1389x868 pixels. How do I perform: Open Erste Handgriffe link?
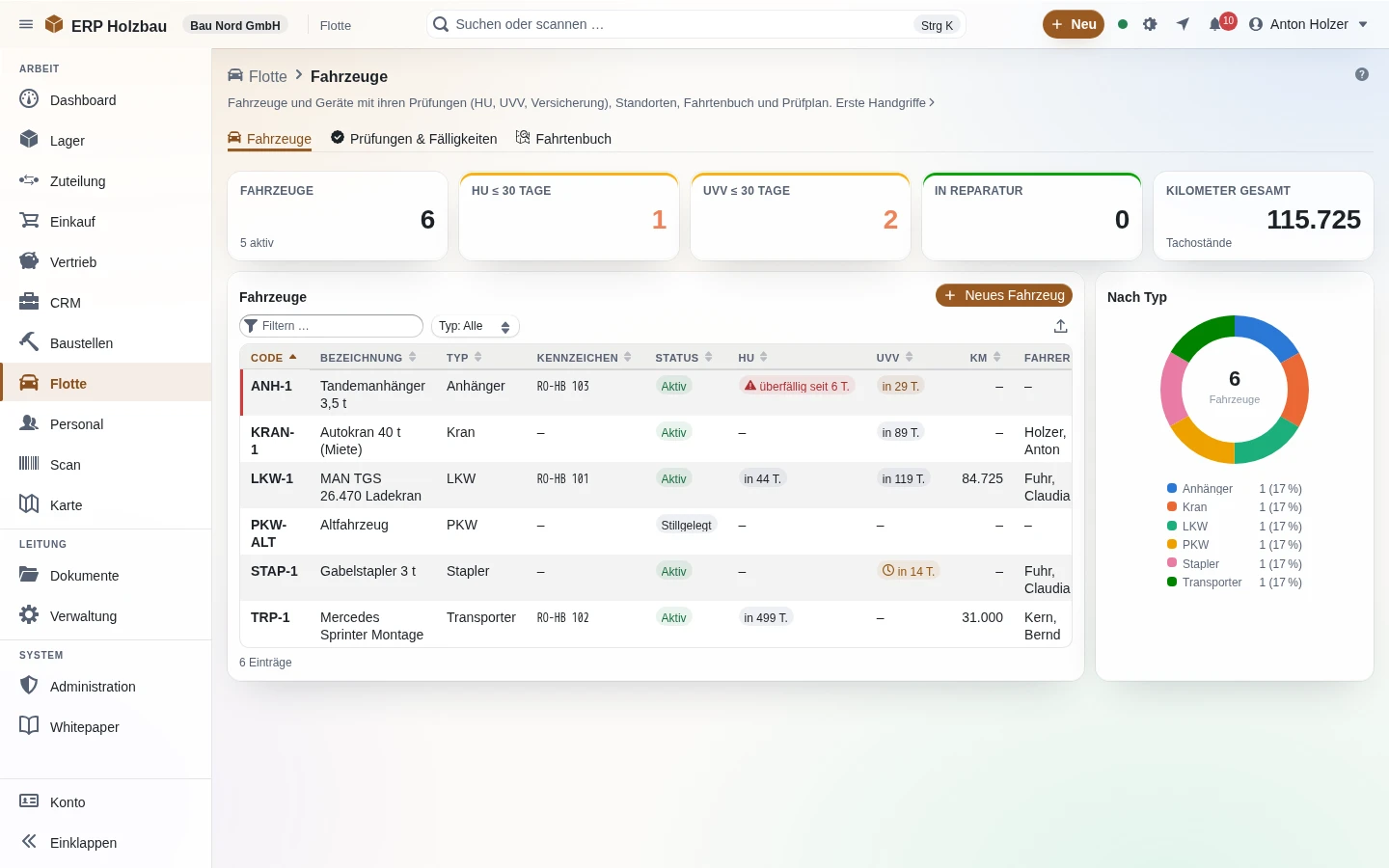click(885, 102)
